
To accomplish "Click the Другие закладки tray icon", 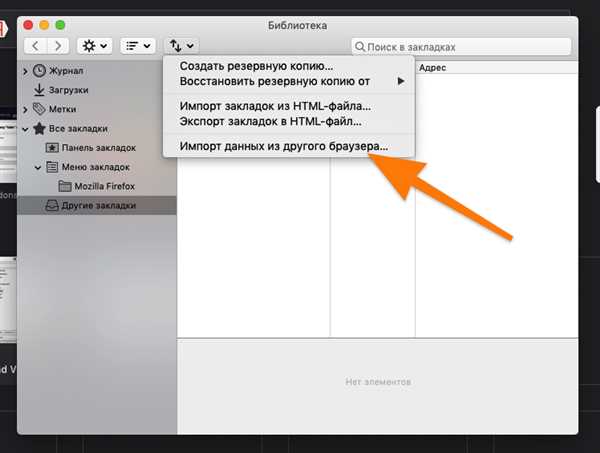I will (x=52, y=205).
